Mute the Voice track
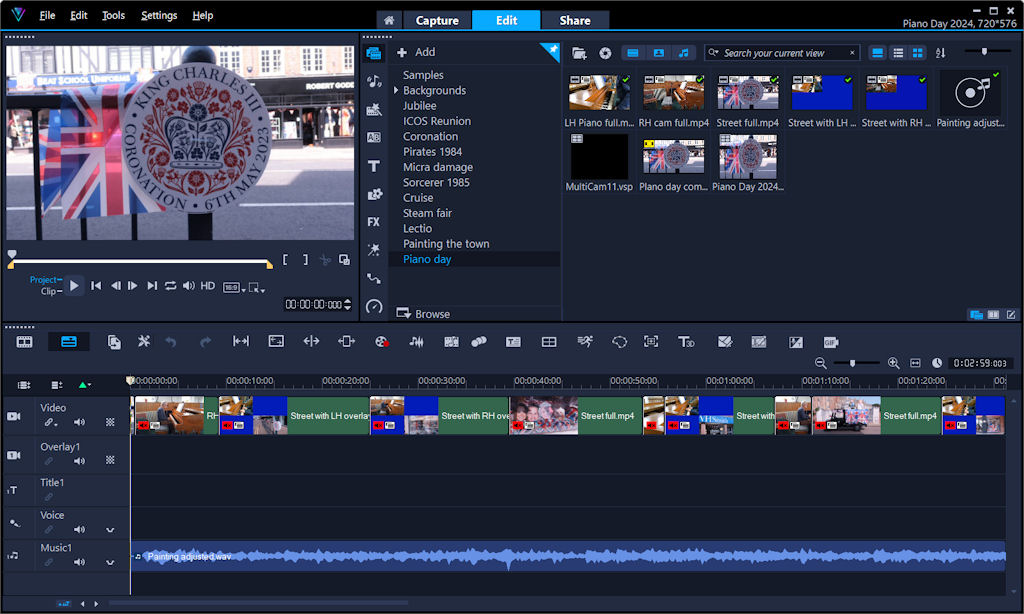1024x614 pixels. [79, 530]
